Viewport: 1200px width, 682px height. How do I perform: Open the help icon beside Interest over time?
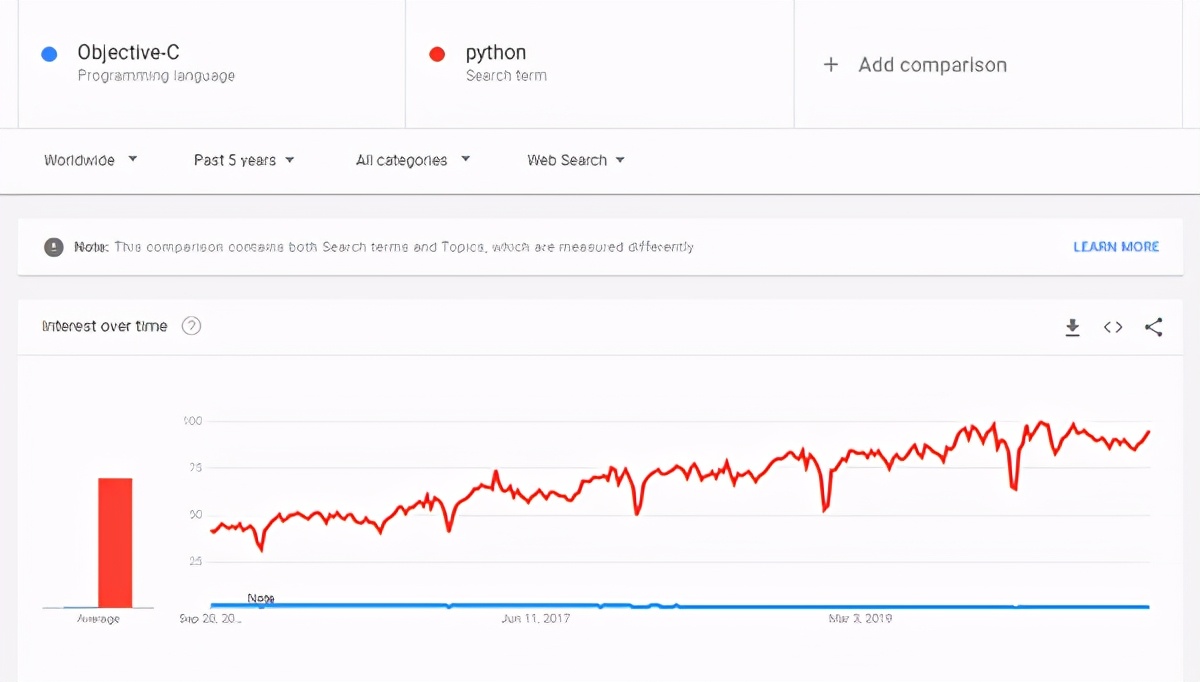191,326
